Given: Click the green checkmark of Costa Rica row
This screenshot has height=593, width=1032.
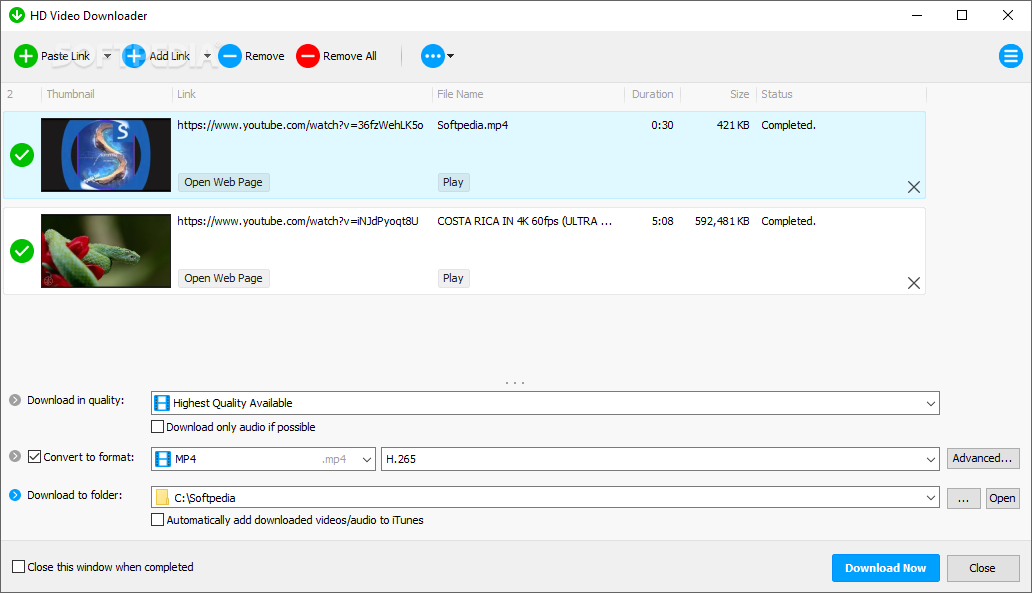Looking at the screenshot, I should click(22, 251).
